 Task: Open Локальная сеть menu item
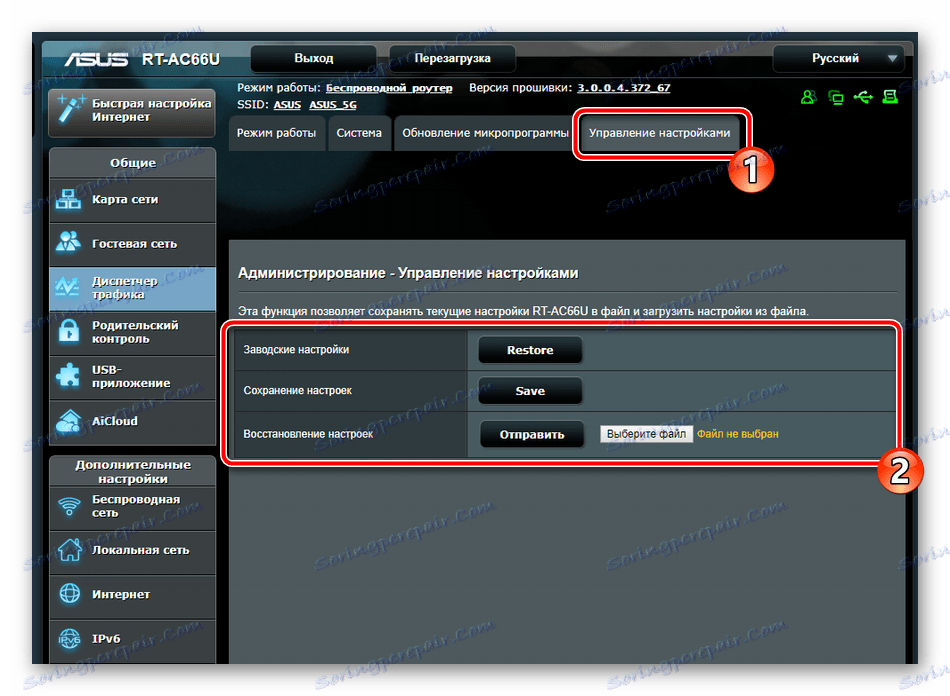coord(133,551)
